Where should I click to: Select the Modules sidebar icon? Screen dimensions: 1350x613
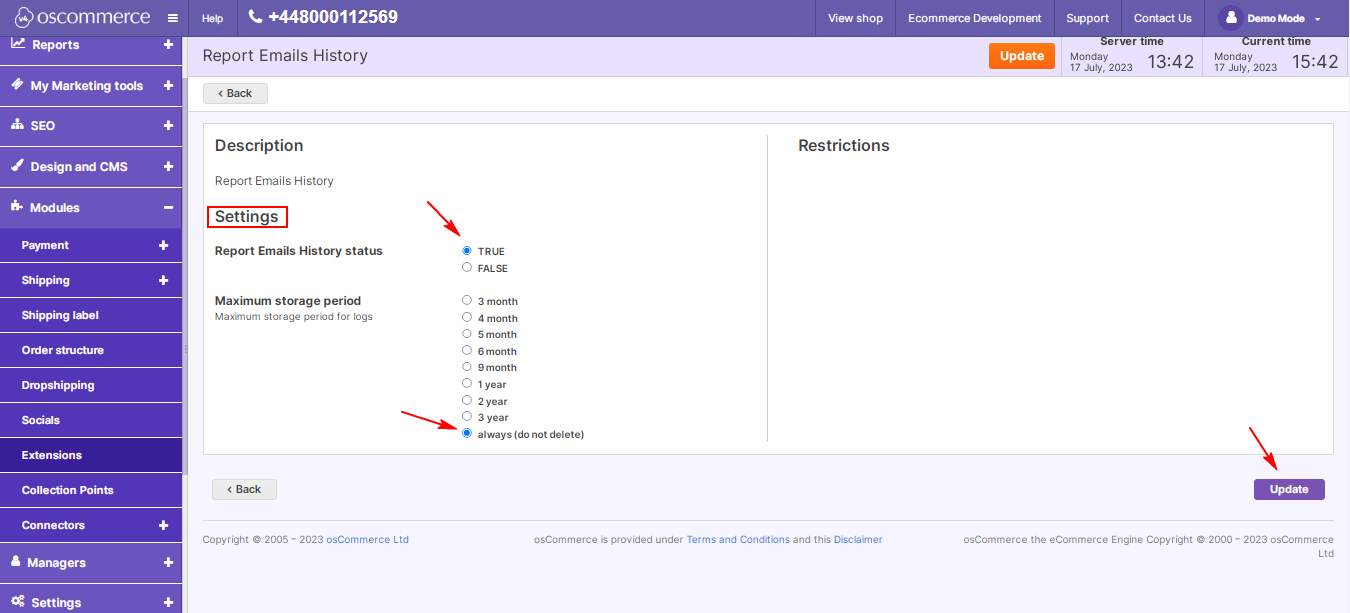pos(16,207)
